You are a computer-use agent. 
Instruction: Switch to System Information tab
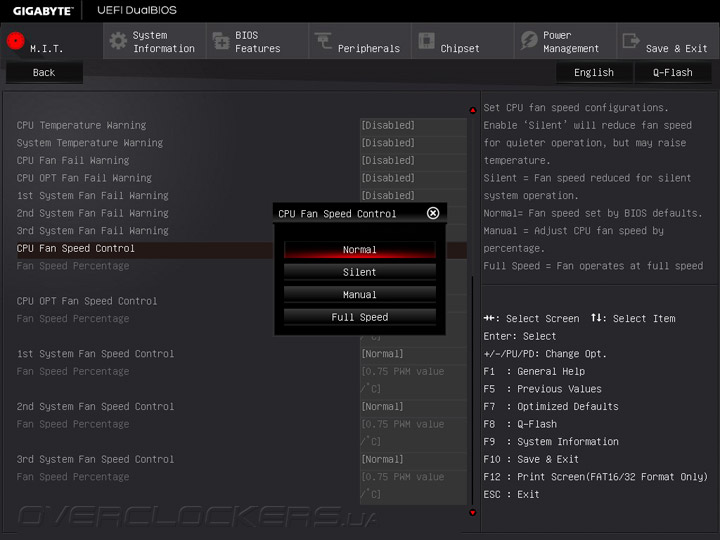tap(155, 41)
